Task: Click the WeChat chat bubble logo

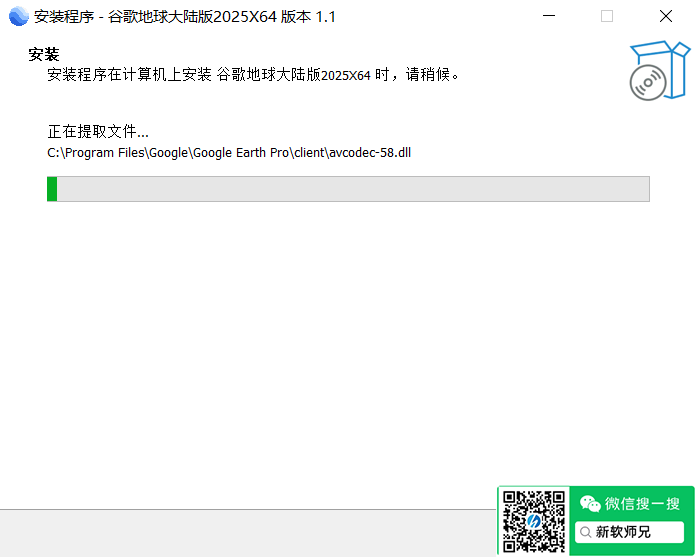Action: [590, 503]
